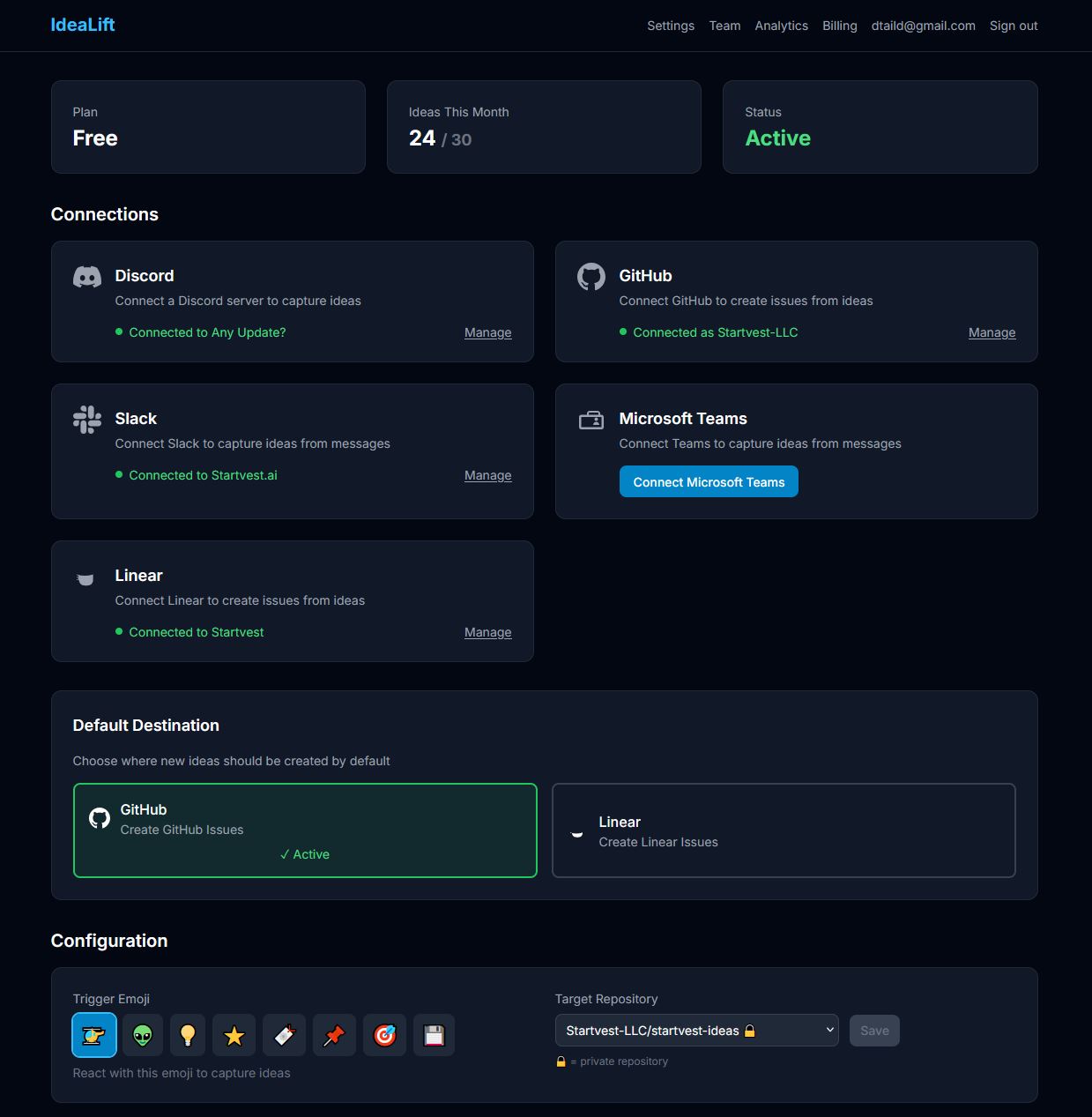Click the Microsoft Teams briefcase icon
This screenshot has width=1092, height=1117.
pyautogui.click(x=591, y=420)
